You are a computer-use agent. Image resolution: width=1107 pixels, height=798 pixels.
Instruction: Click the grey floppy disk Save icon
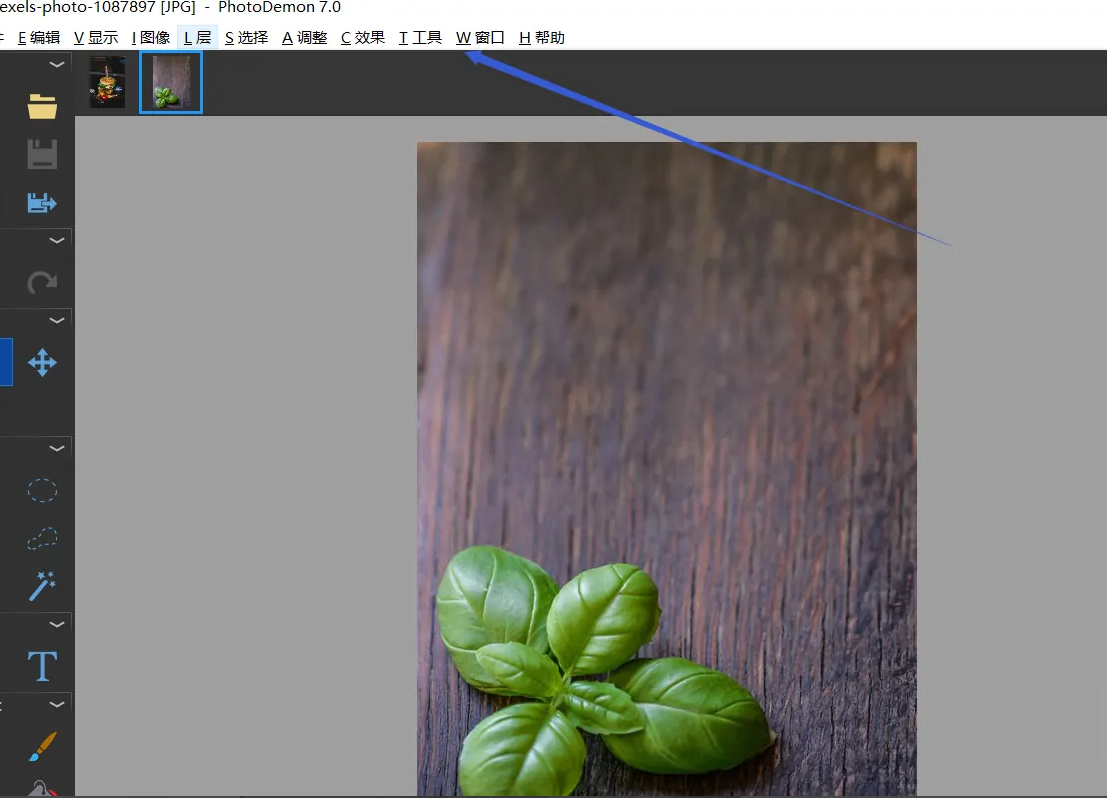click(x=42, y=154)
